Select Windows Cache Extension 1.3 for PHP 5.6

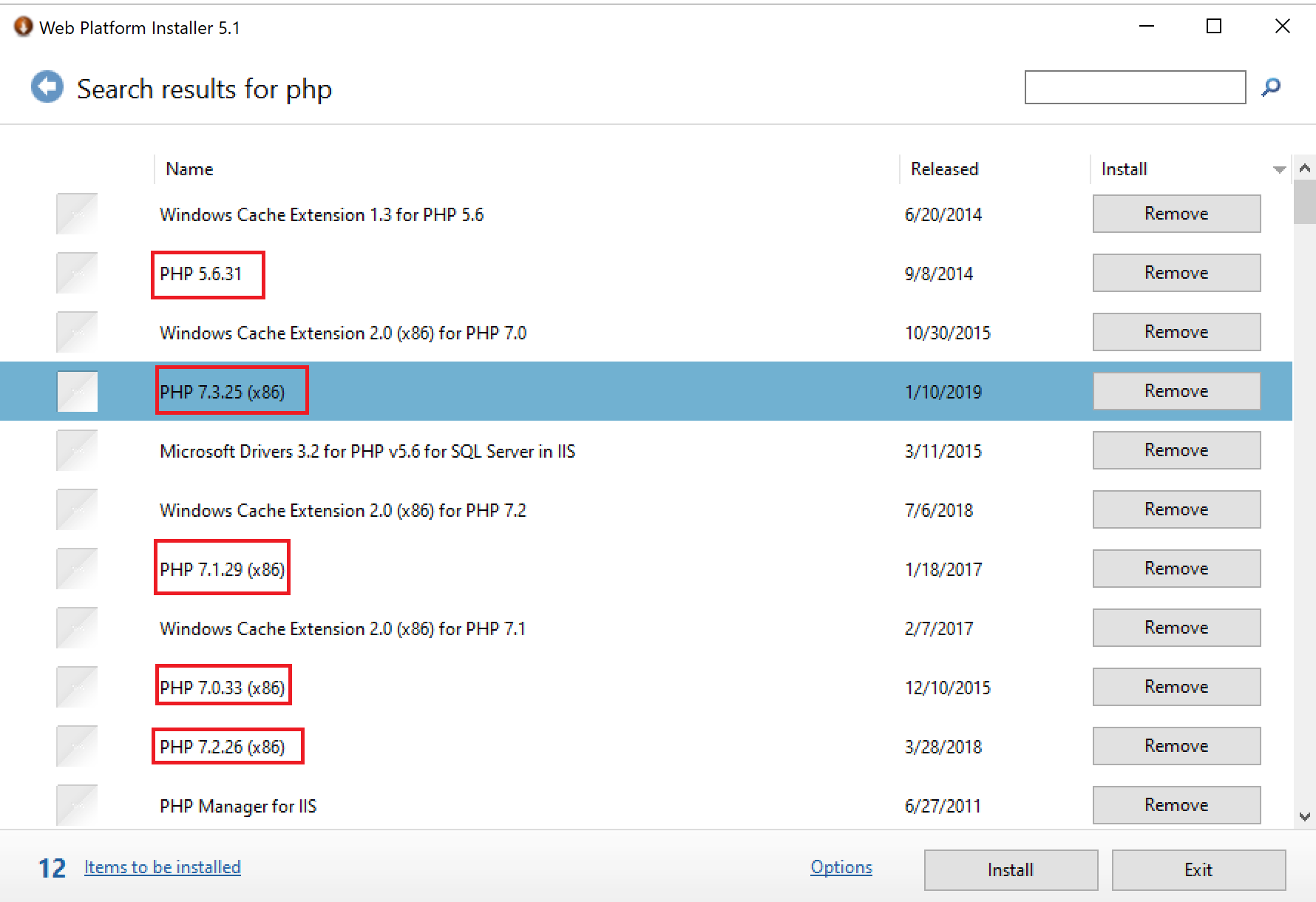[x=322, y=214]
